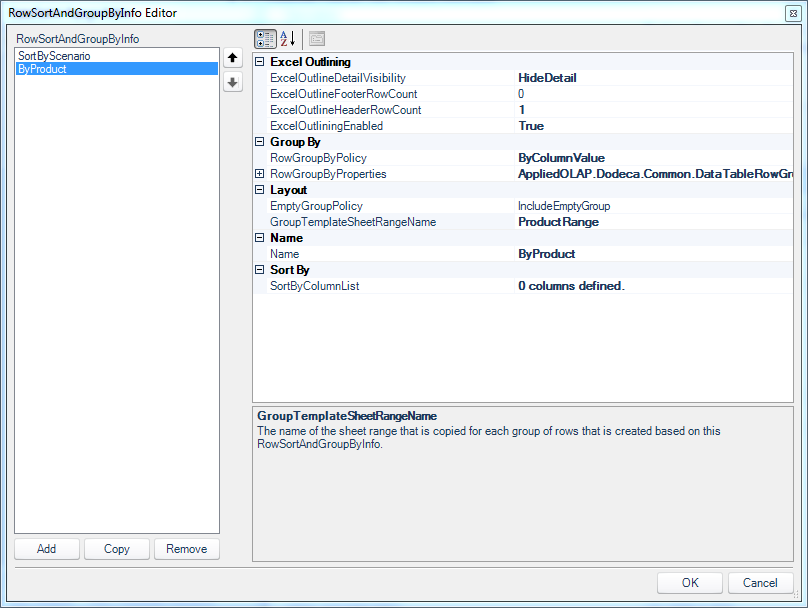Open the Property Pages icon
Screen dimensions: 808x608
click(316, 39)
